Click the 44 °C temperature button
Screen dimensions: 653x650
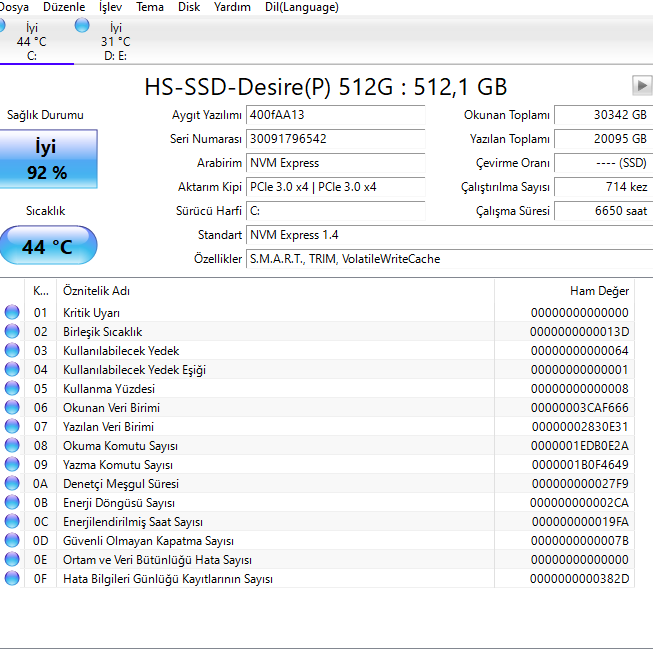[48, 245]
